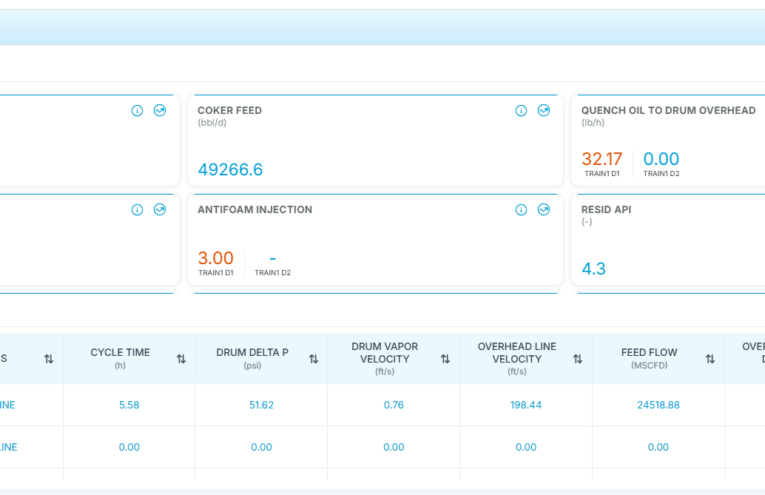This screenshot has height=495, width=765.
Task: Click Drum Vapor Velocity value 0.76
Action: point(394,405)
